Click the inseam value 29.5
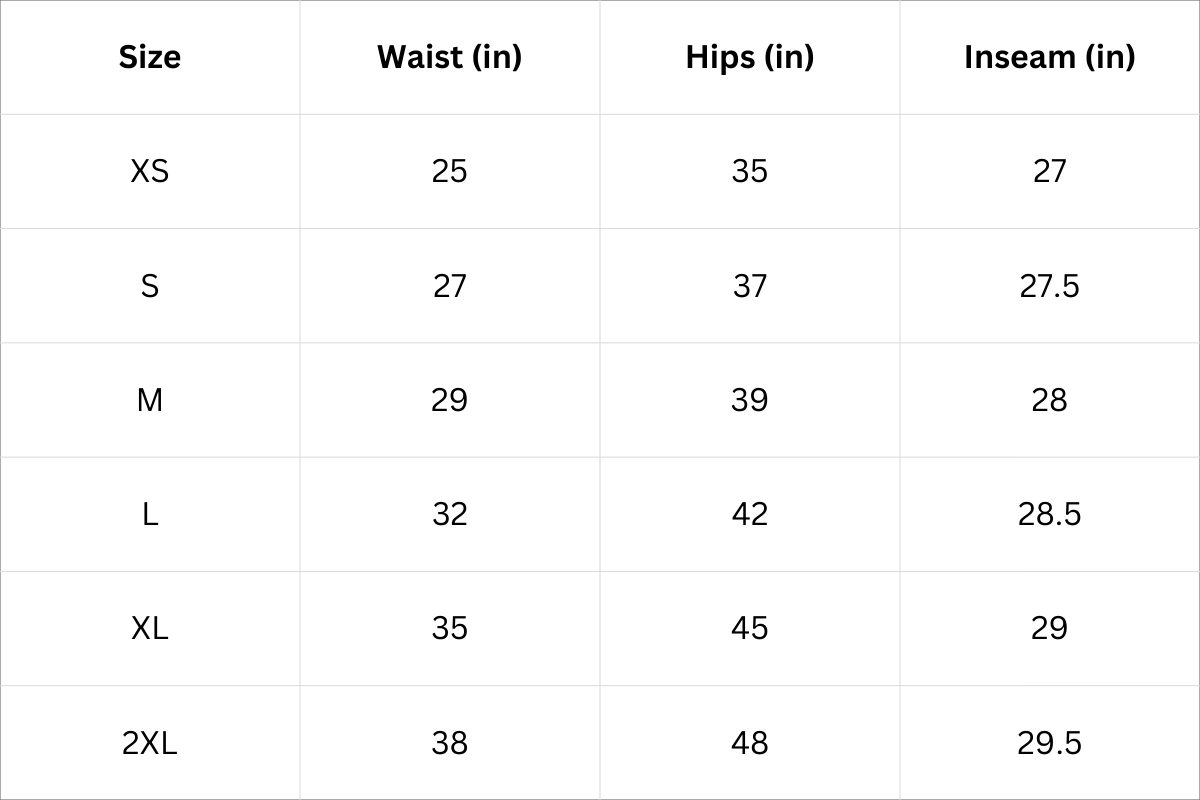Screen dimensions: 1200x800 click(x=1049, y=743)
